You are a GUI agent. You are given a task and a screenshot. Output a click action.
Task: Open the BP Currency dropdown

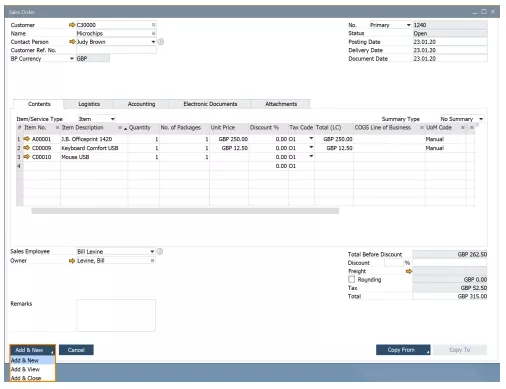(71, 58)
